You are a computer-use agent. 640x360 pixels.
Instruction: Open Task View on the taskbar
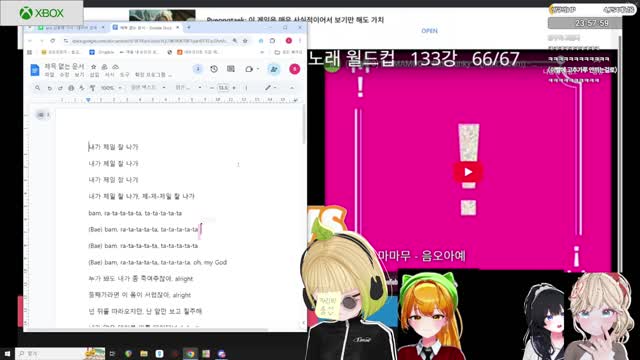click(113, 353)
